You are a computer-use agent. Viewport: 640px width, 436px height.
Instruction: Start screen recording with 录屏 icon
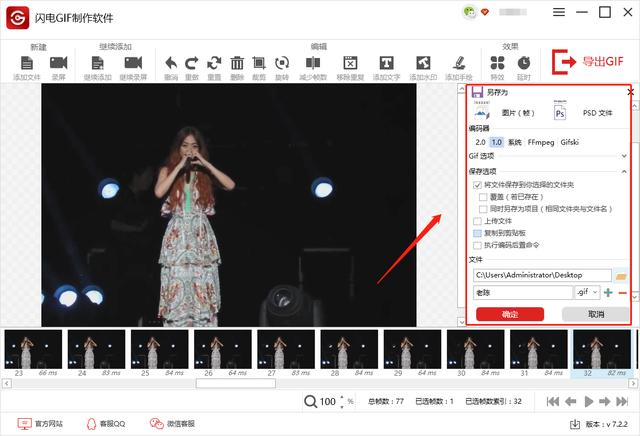tap(58, 64)
